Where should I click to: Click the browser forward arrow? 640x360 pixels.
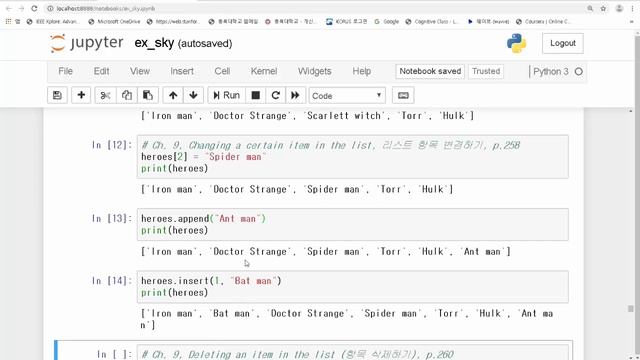tap(21, 8)
